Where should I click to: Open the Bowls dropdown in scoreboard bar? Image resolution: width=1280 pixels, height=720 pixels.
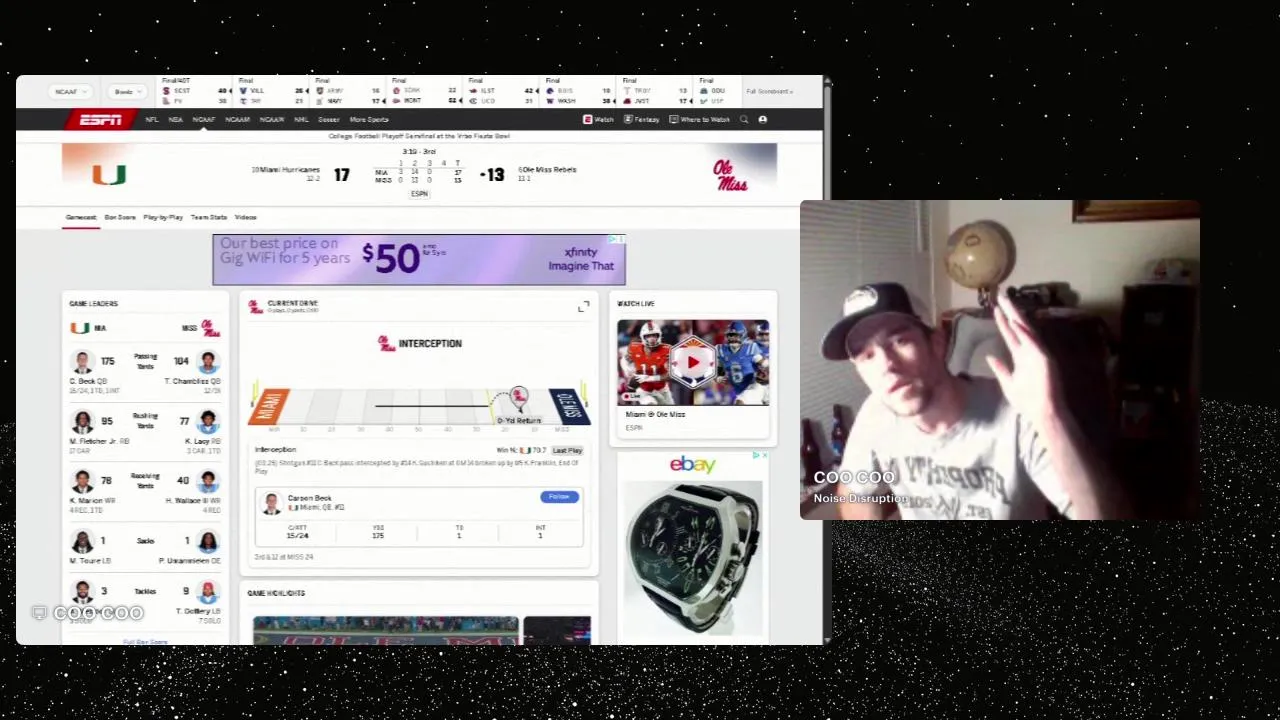coord(126,92)
